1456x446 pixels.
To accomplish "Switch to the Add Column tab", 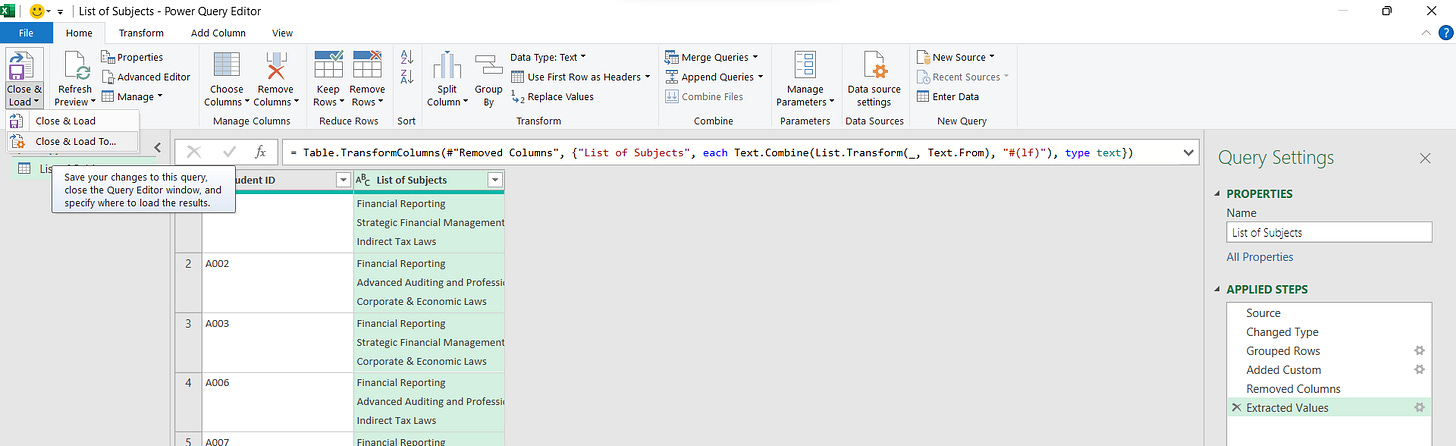I will (218, 33).
